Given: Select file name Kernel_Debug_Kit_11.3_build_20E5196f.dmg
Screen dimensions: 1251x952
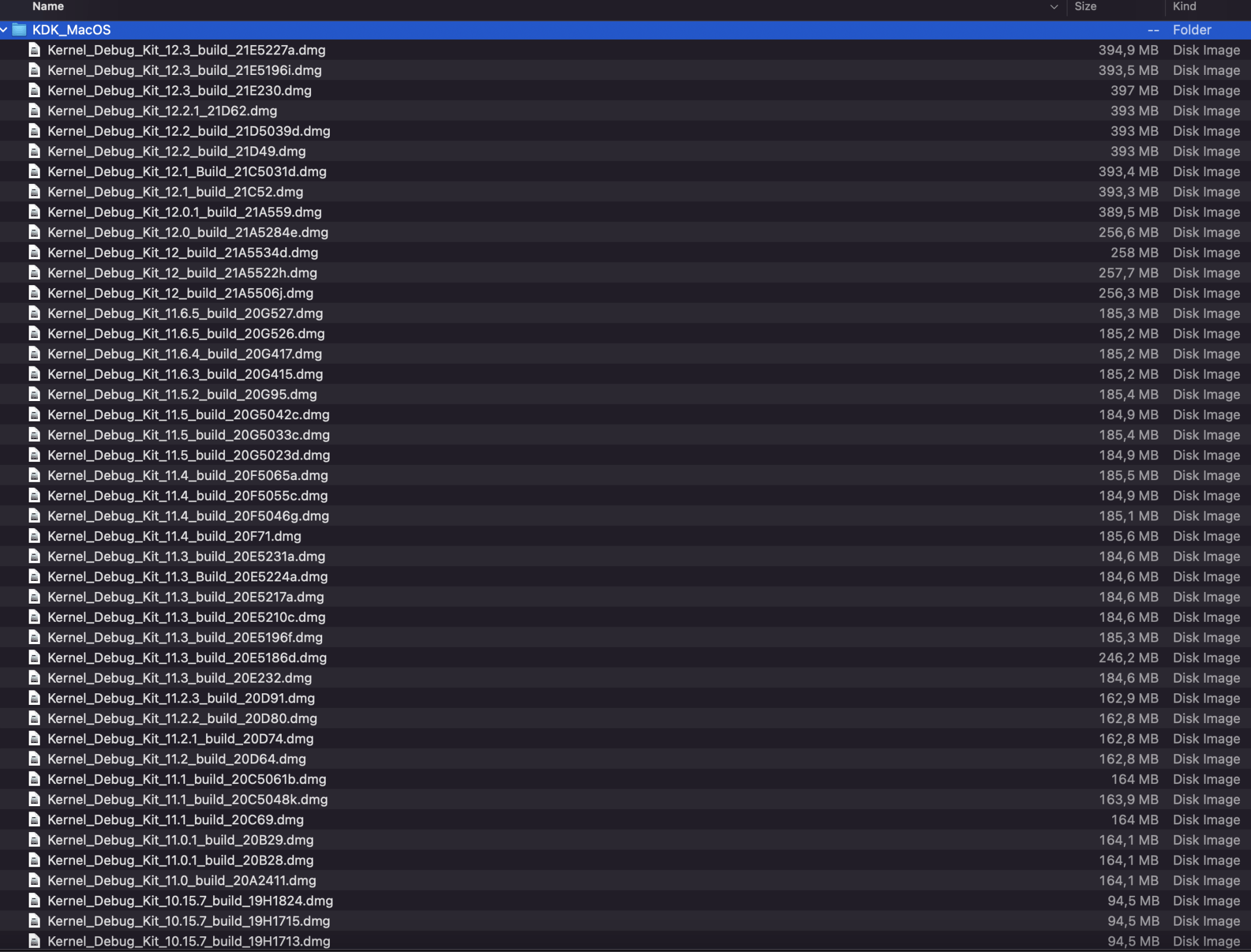Looking at the screenshot, I should (x=185, y=638).
